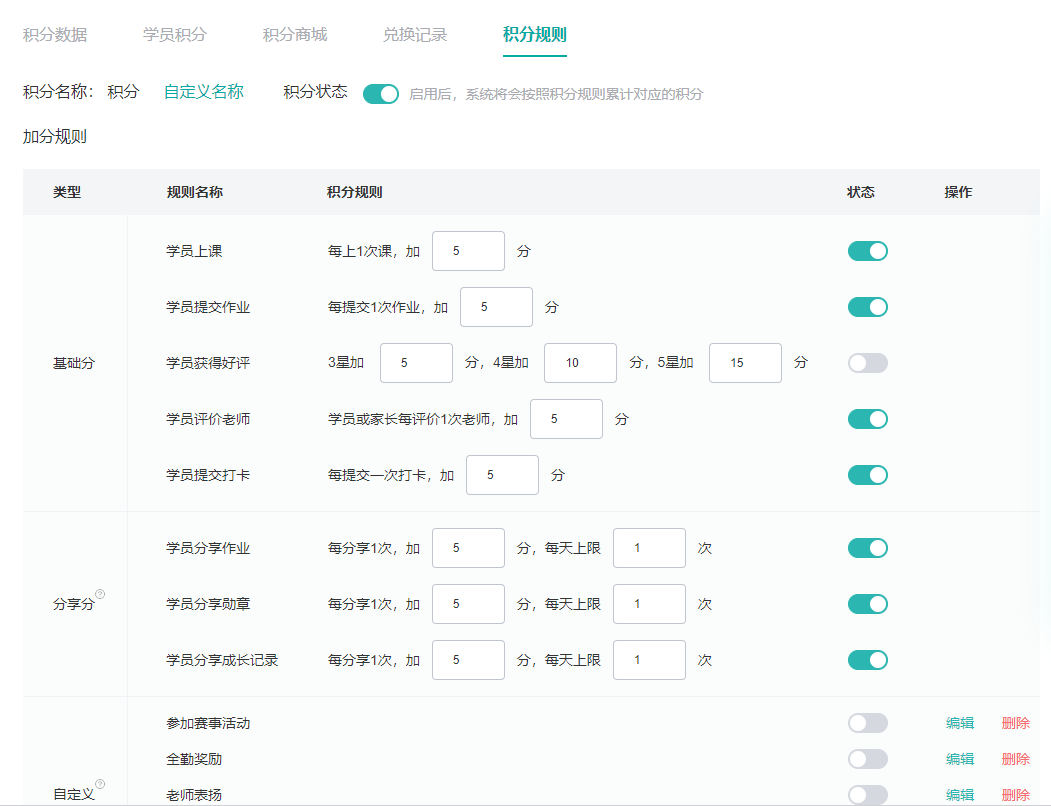
Task: Select the 5星加 points input field
Action: click(744, 363)
